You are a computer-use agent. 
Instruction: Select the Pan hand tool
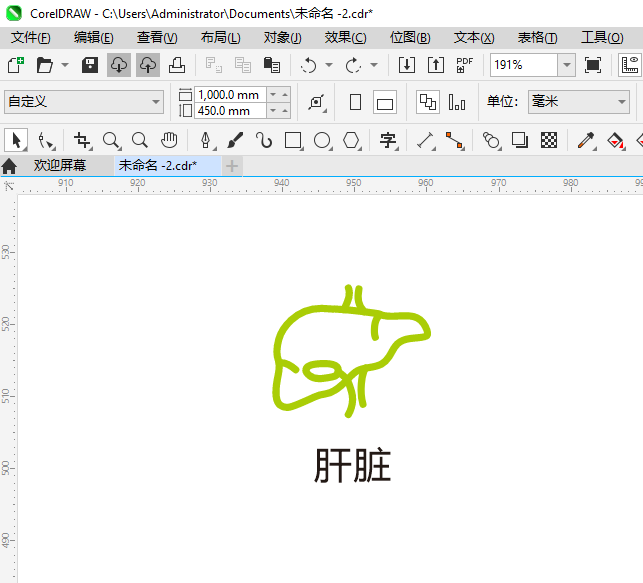coord(169,140)
